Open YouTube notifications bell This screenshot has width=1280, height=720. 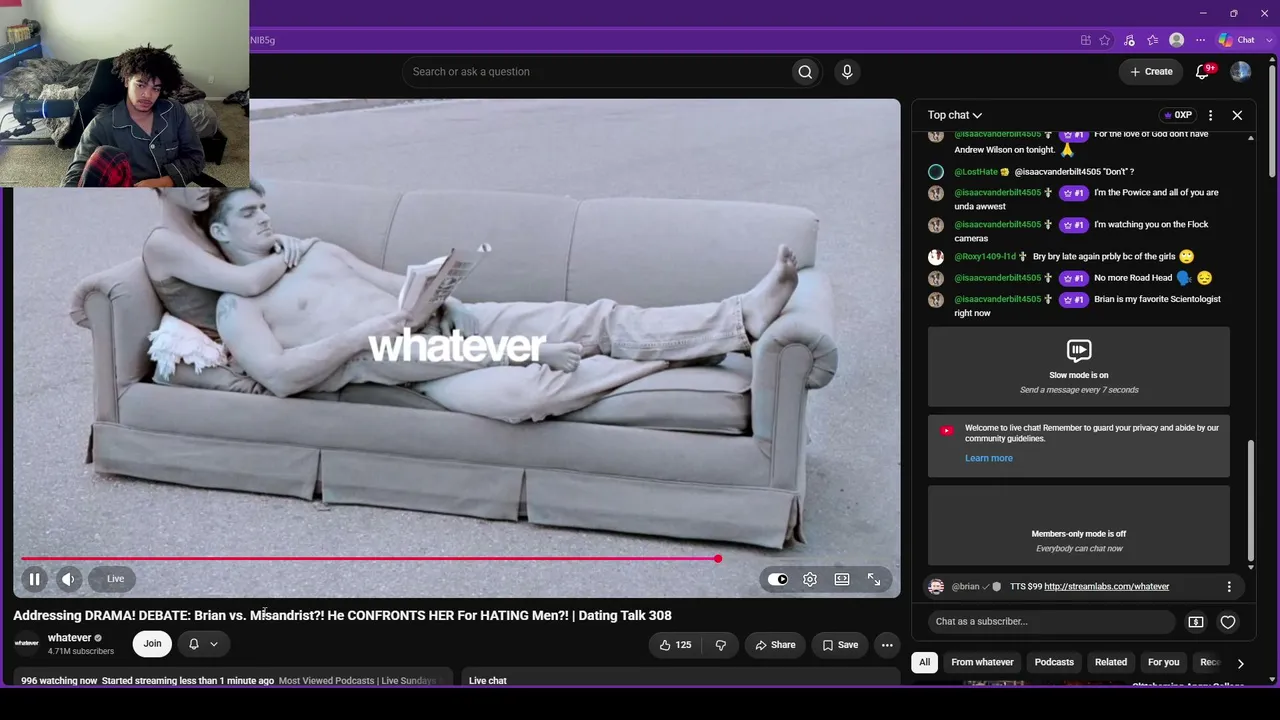1203,72
